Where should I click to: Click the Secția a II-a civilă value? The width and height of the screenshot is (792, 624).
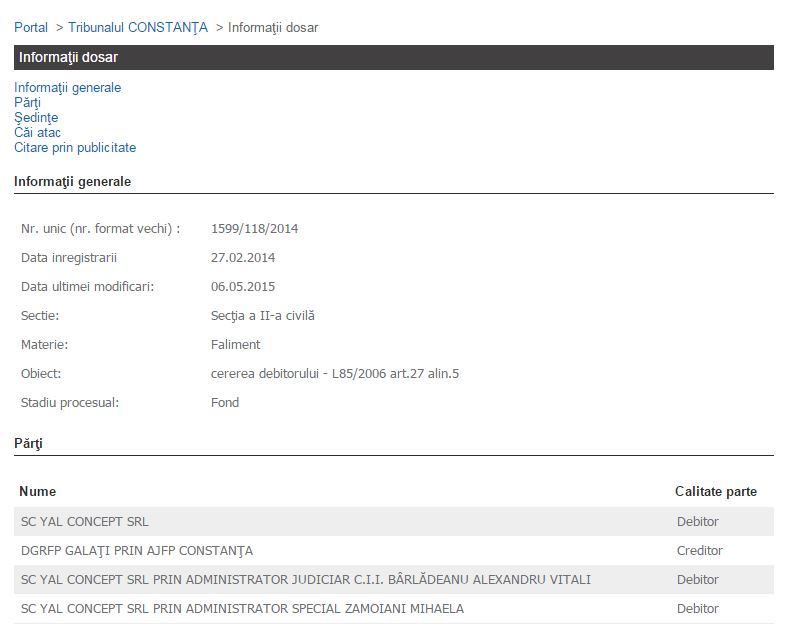point(263,316)
